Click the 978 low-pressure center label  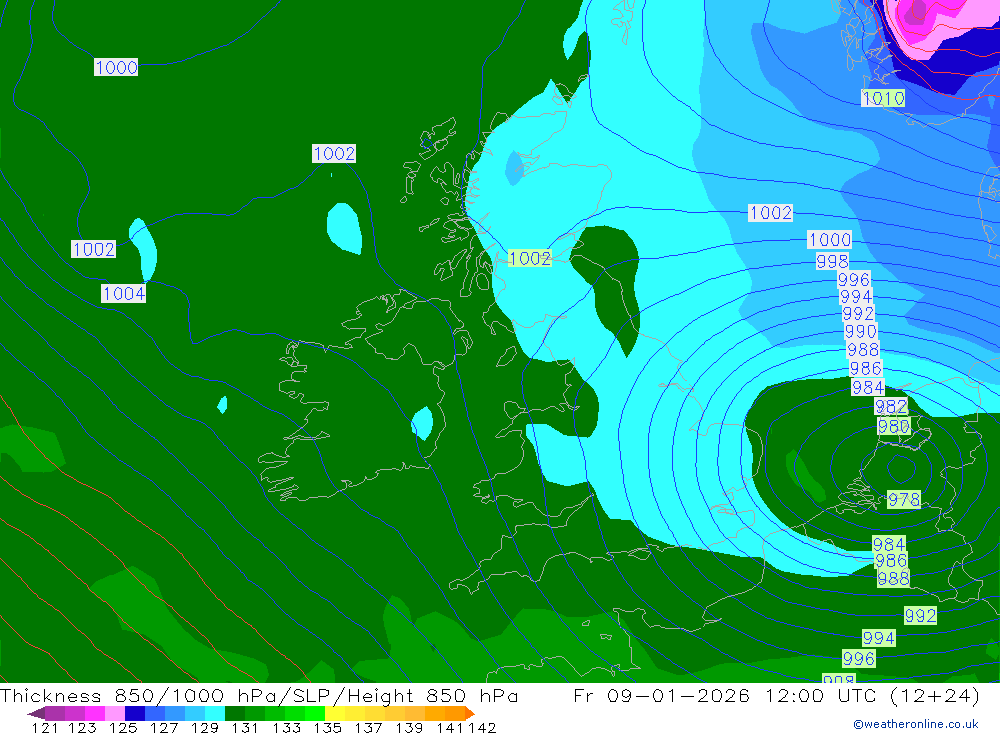pyautogui.click(x=904, y=500)
